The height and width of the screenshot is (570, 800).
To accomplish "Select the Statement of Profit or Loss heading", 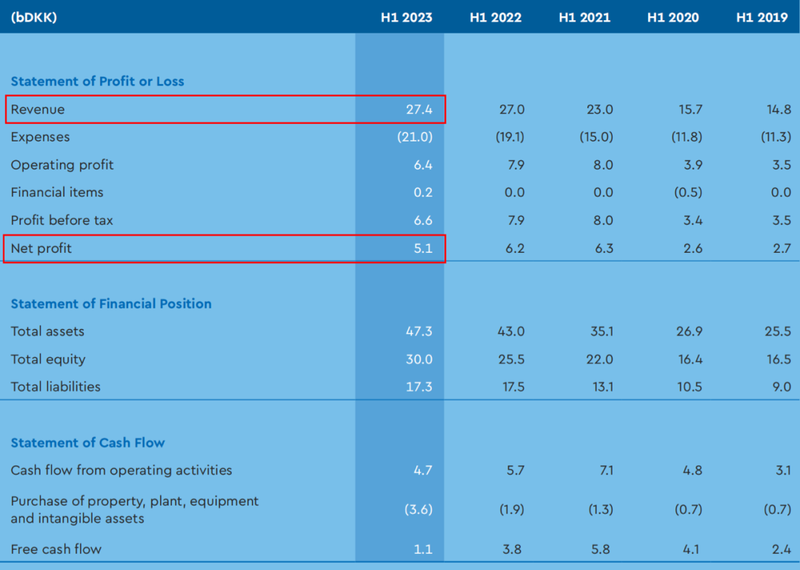I will point(97,81).
